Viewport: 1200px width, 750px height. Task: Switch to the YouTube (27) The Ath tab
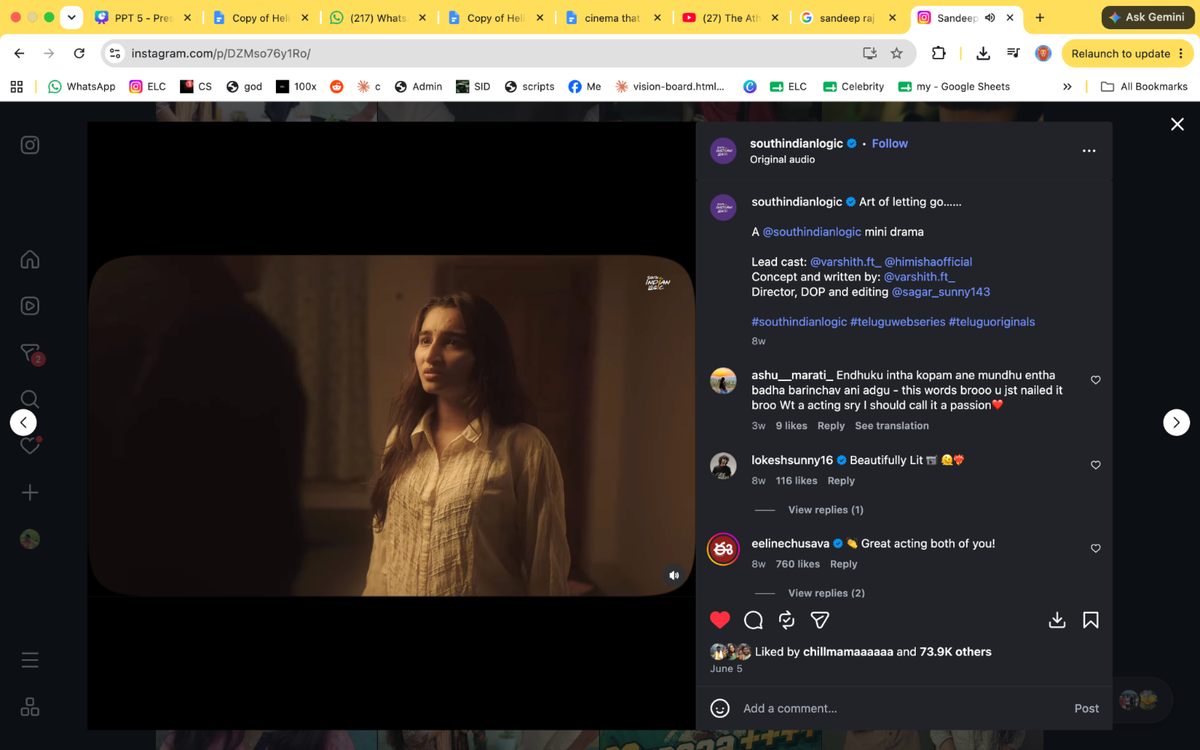[731, 18]
